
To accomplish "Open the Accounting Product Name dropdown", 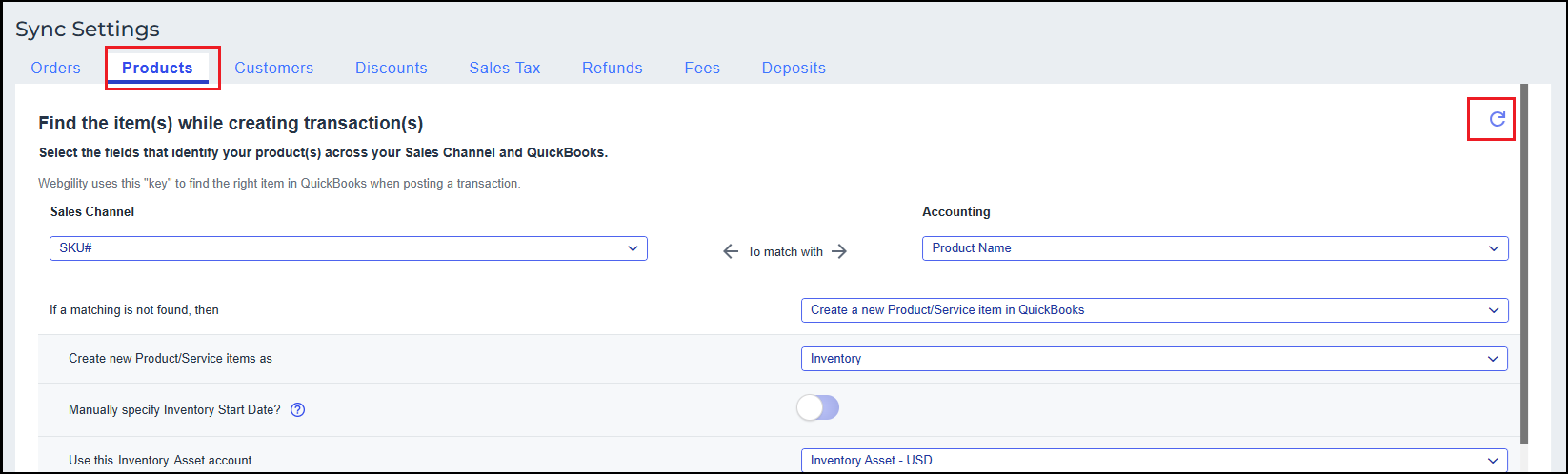I will point(1215,248).
